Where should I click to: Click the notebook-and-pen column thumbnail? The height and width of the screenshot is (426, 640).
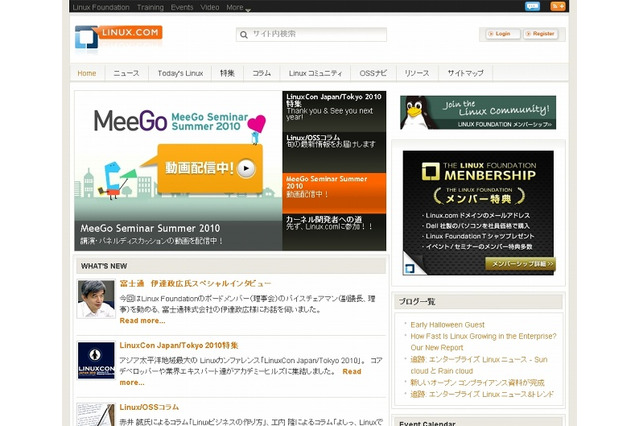pos(96,415)
